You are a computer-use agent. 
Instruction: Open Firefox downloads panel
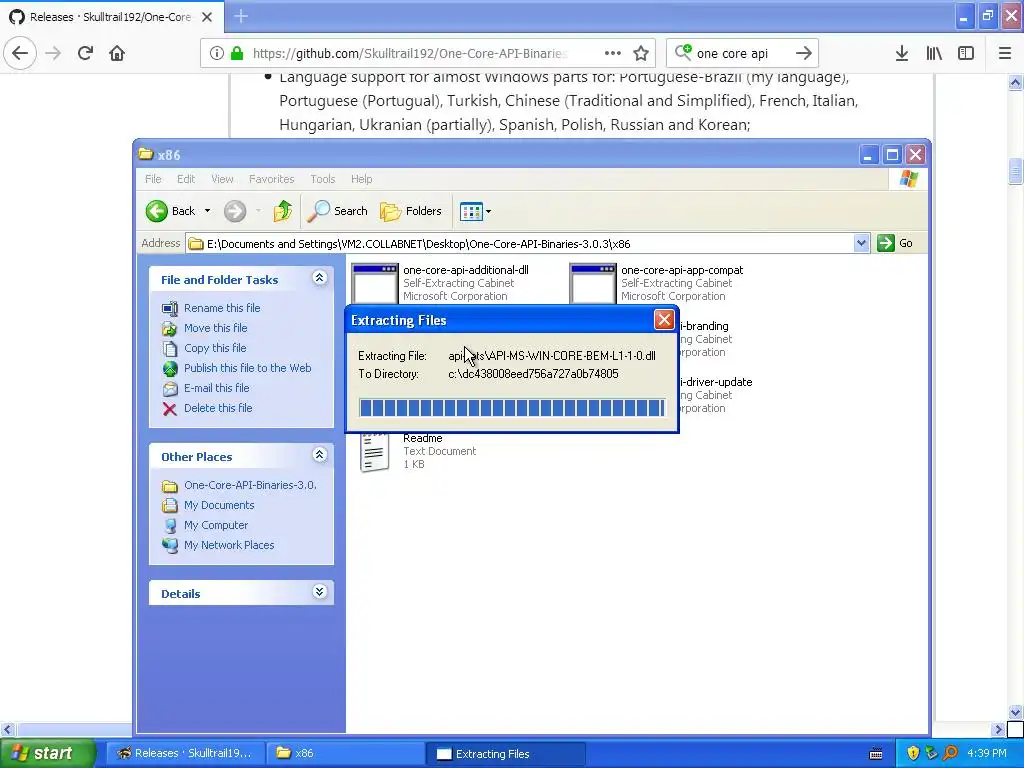902,53
